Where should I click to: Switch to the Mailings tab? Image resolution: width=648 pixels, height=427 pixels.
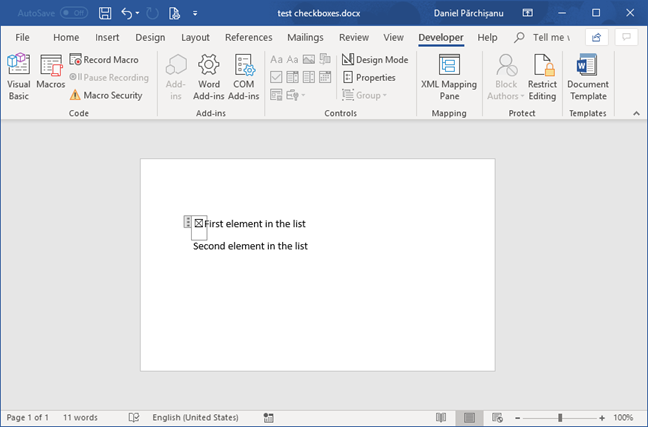(305, 37)
